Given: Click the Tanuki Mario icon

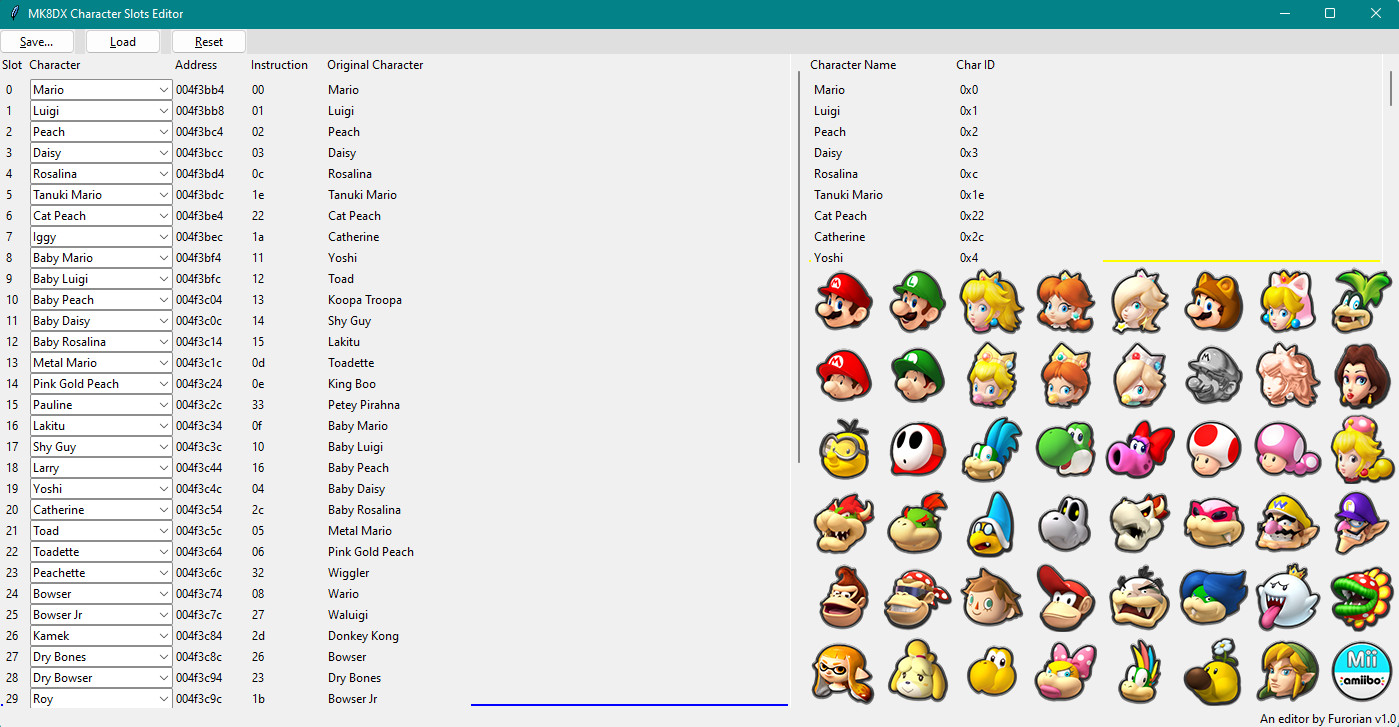Looking at the screenshot, I should coord(1213,300).
